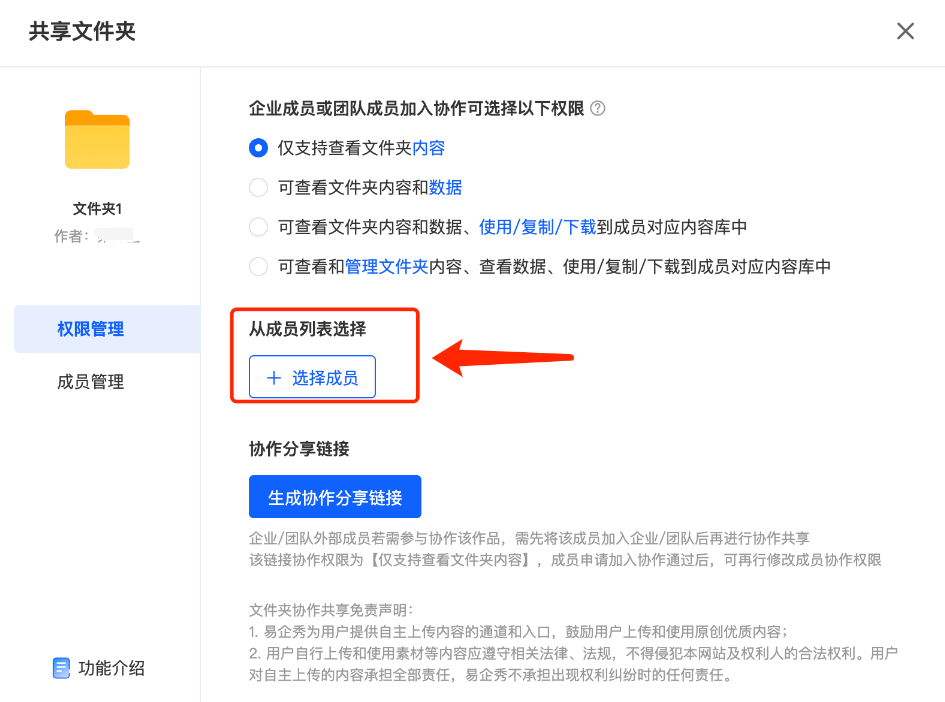Click the blue 数据 link text
Image resolution: width=945 pixels, height=702 pixels.
coord(445,187)
